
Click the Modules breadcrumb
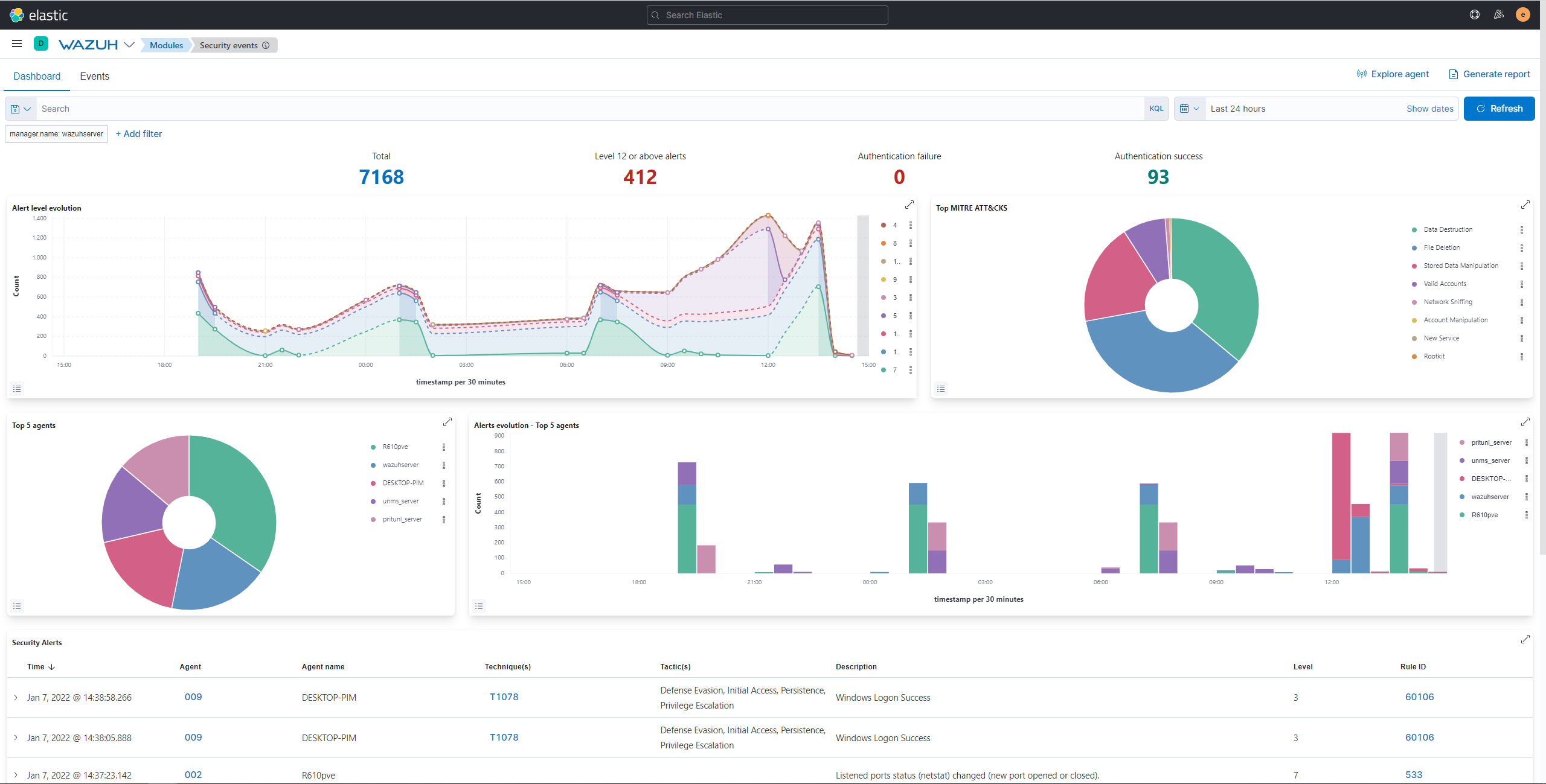point(166,45)
